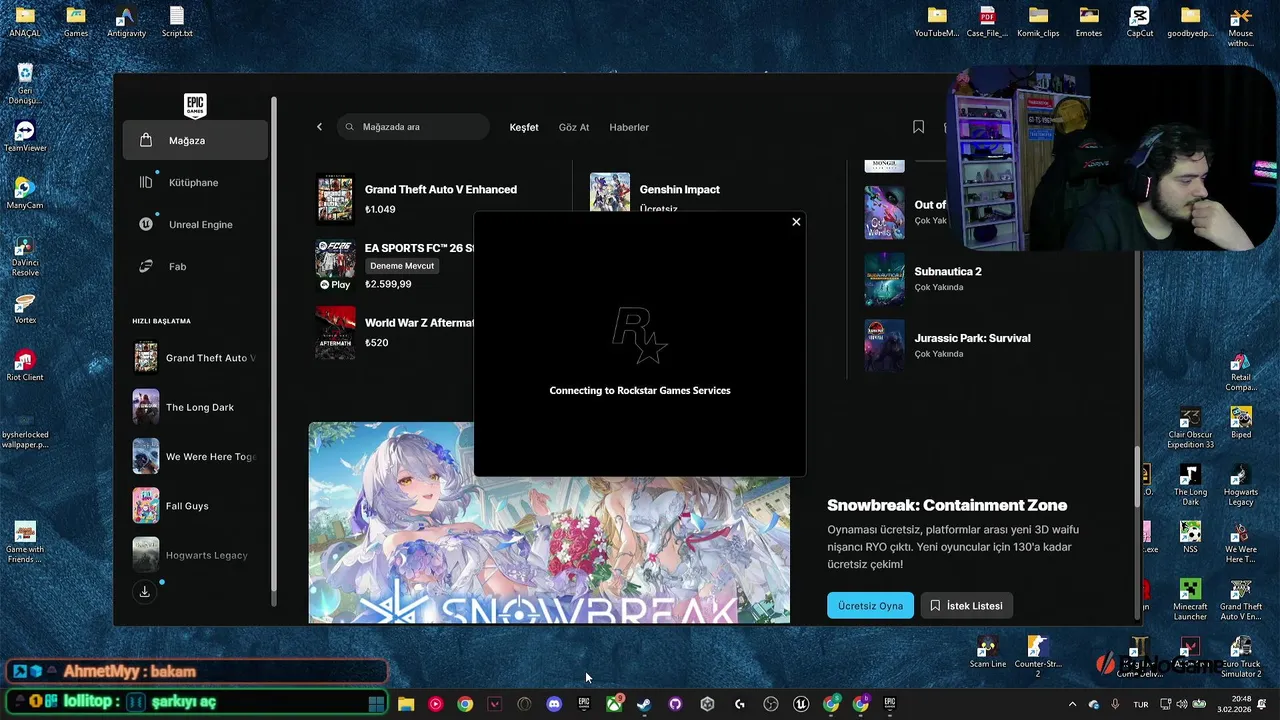The image size is (1280, 720).
Task: Expand the hidden system tray icons
Action: (1072, 705)
